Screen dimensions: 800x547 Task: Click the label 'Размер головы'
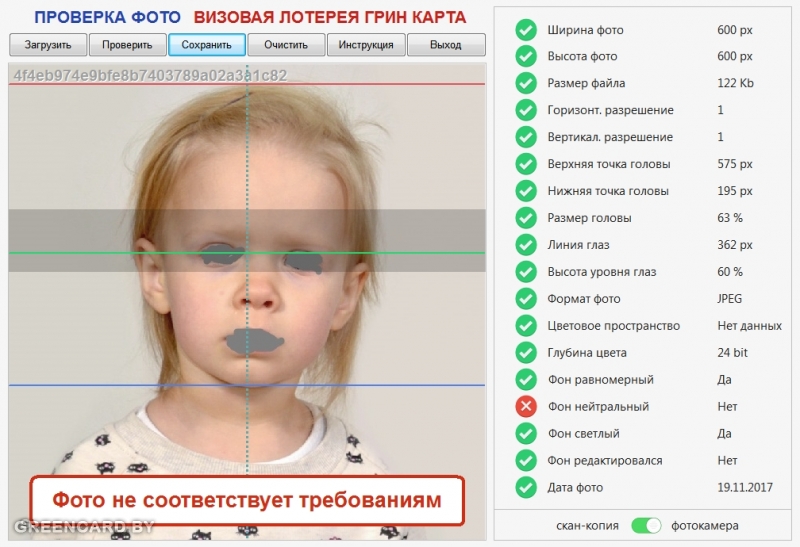pyautogui.click(x=589, y=218)
